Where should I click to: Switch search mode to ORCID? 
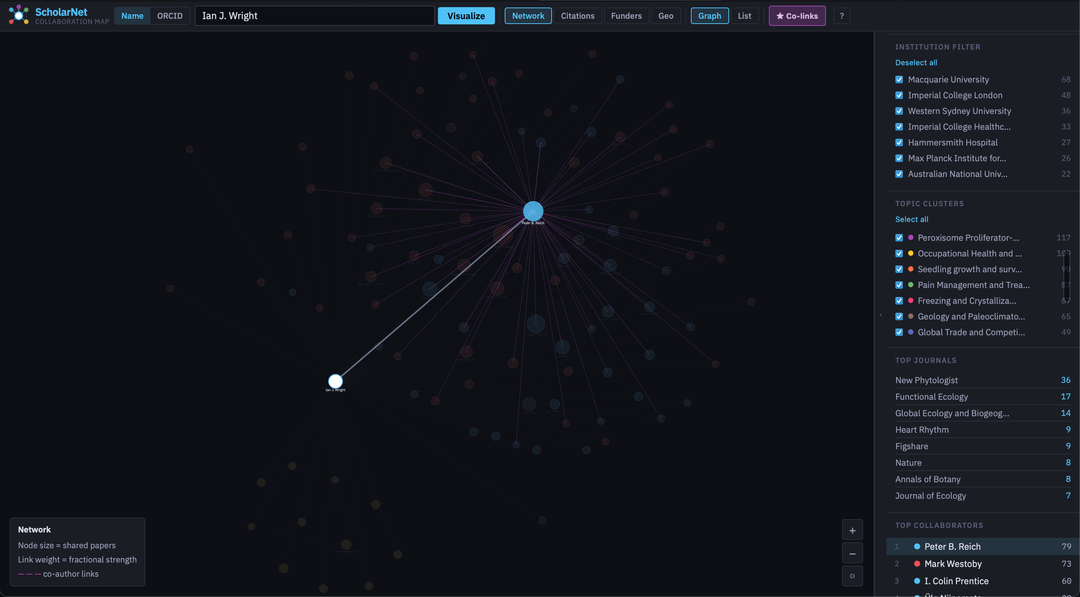click(x=170, y=16)
